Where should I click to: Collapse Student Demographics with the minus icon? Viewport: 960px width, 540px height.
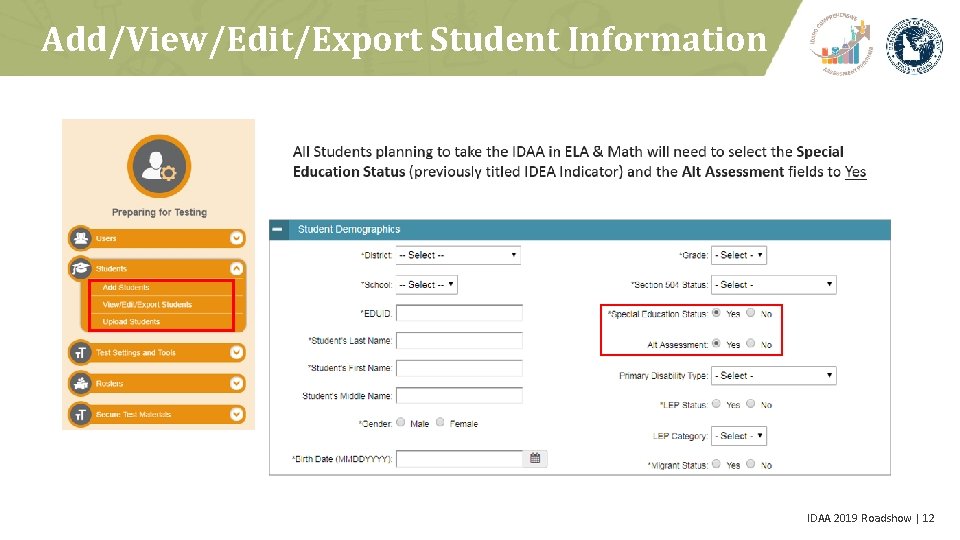[x=277, y=229]
